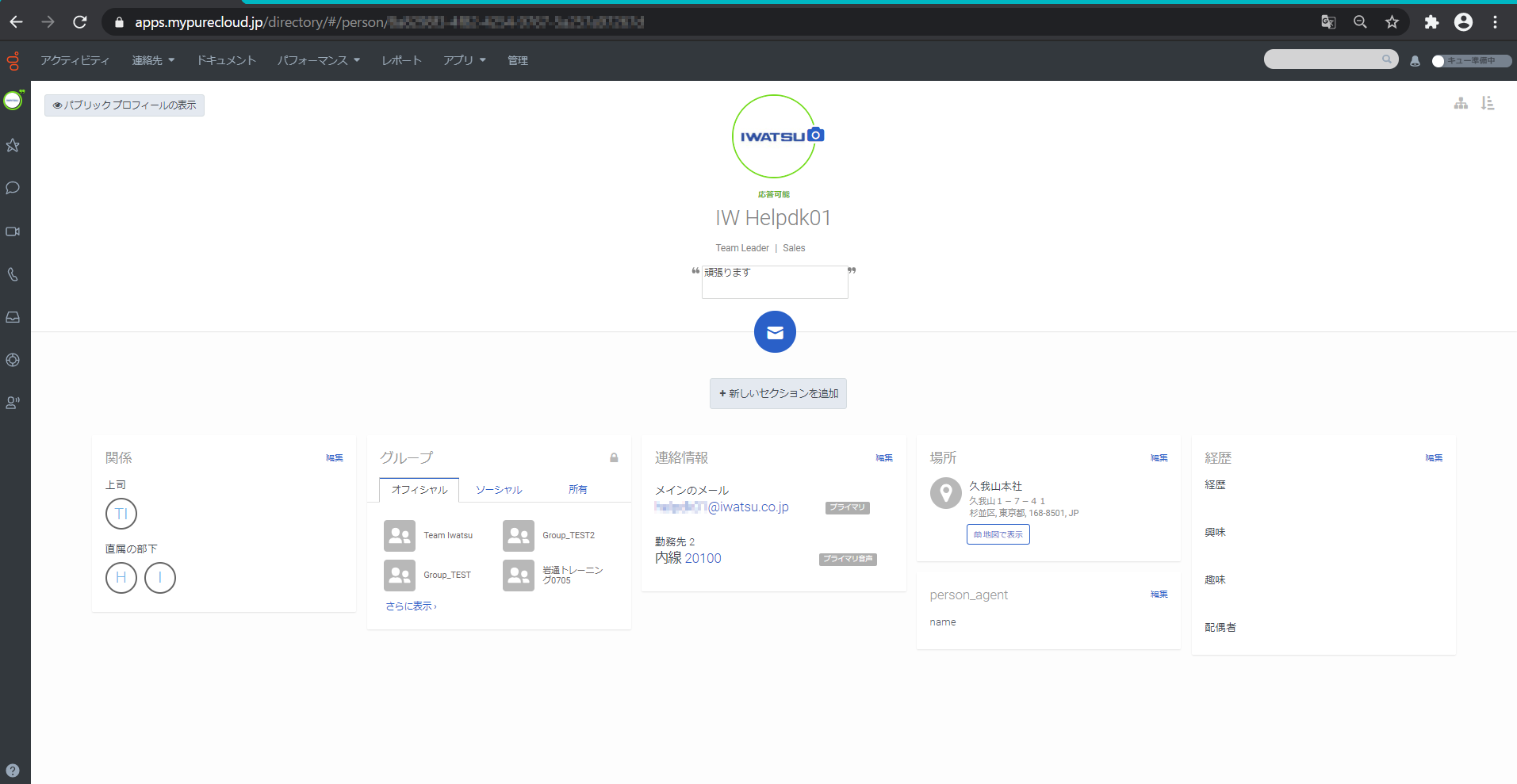
Task: Click the translate page icon
Action: coord(1328,22)
